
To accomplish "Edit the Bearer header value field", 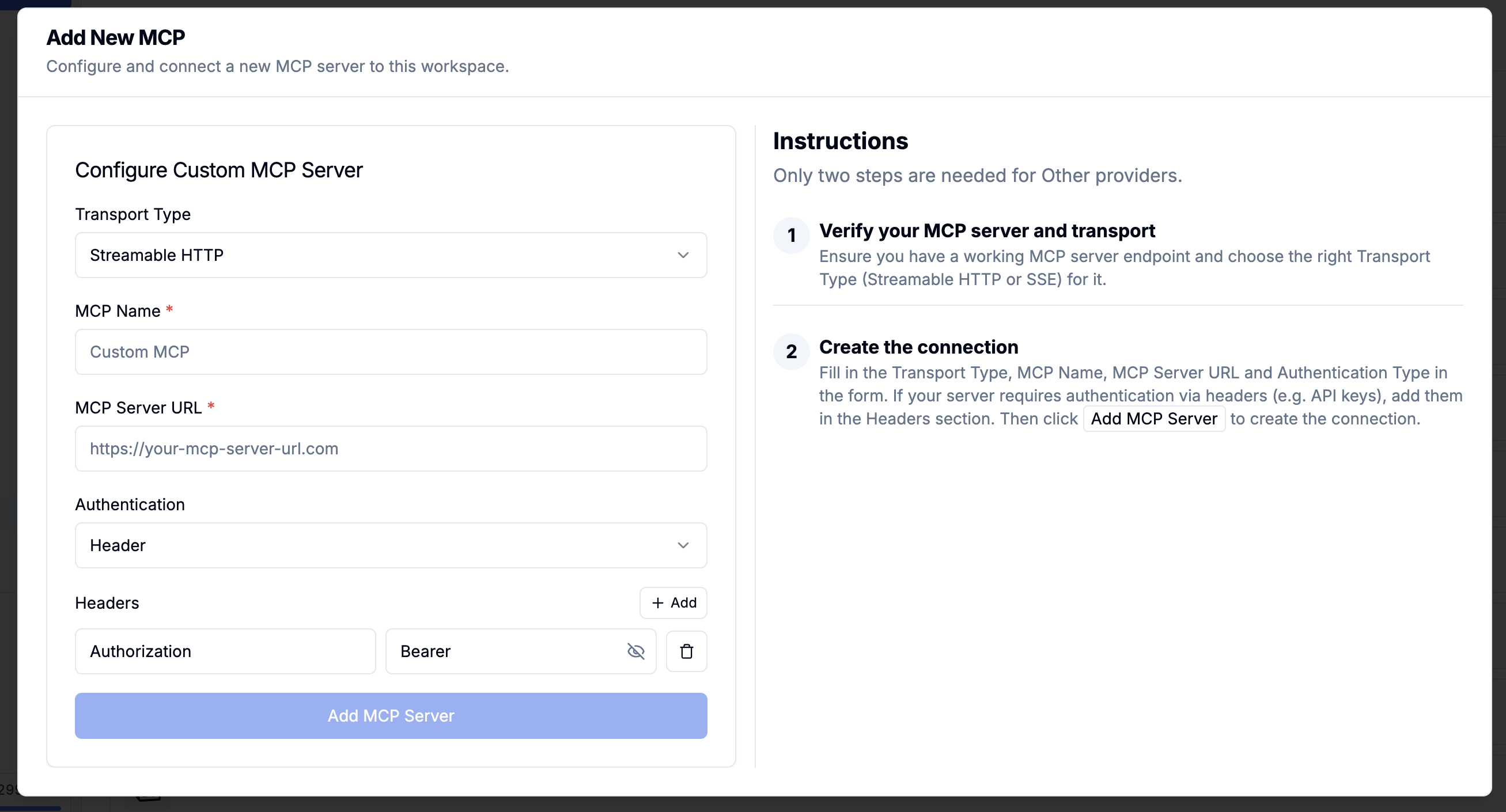I will 520,651.
